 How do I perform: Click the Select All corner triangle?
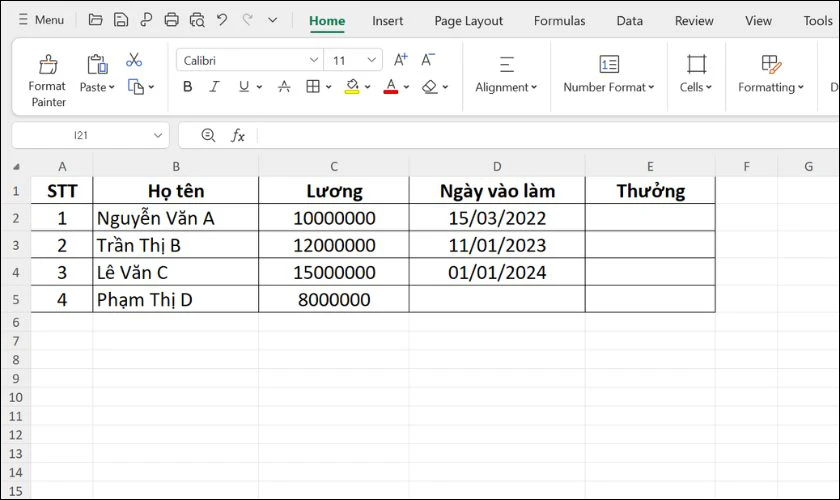tap(16, 167)
